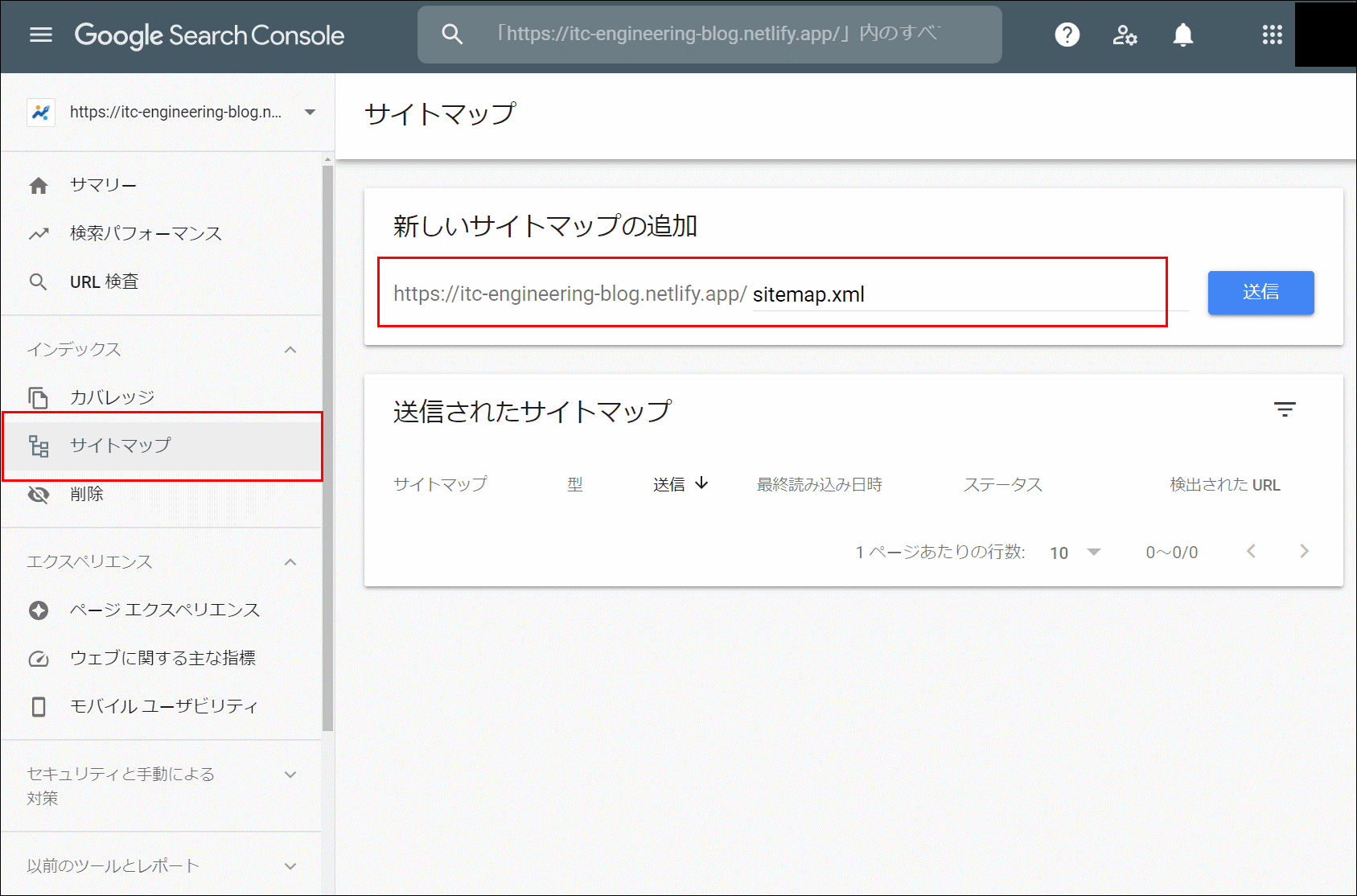Screen dimensions: 1357x896
Task: Open the Help question mark icon
Action: tap(1067, 35)
